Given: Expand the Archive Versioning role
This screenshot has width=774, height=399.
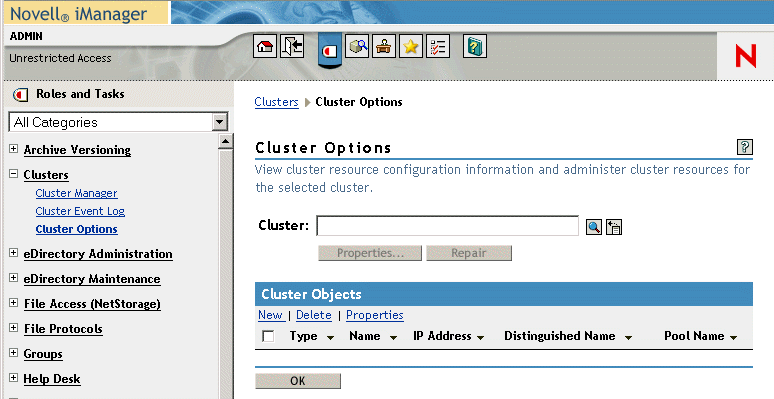Looking at the screenshot, I should 14,149.
